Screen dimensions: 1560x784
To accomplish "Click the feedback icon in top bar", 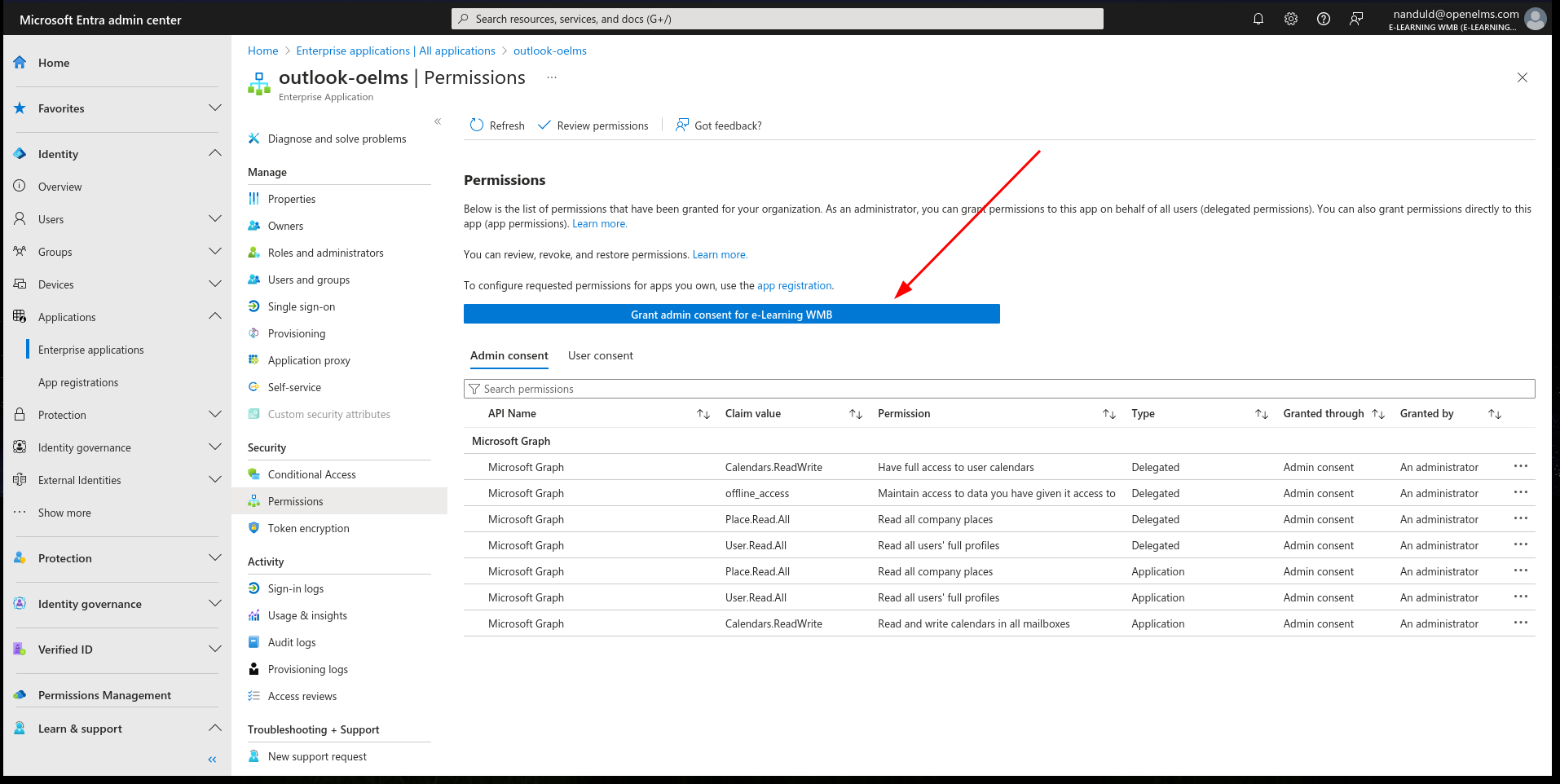I will [x=1356, y=19].
